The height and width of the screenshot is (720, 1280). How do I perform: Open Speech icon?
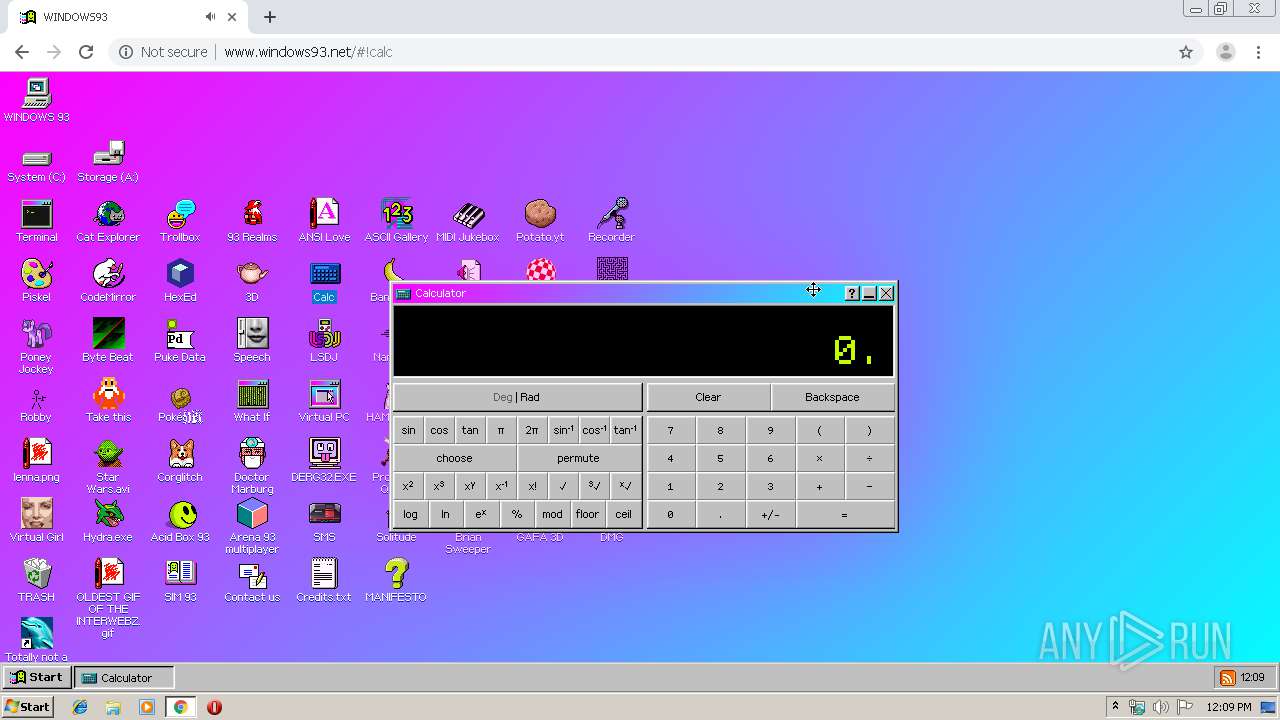pyautogui.click(x=252, y=341)
